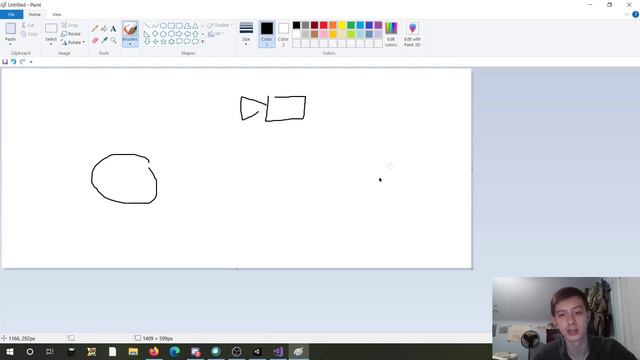Choose the Curve shape
640x360 pixels.
click(x=155, y=26)
